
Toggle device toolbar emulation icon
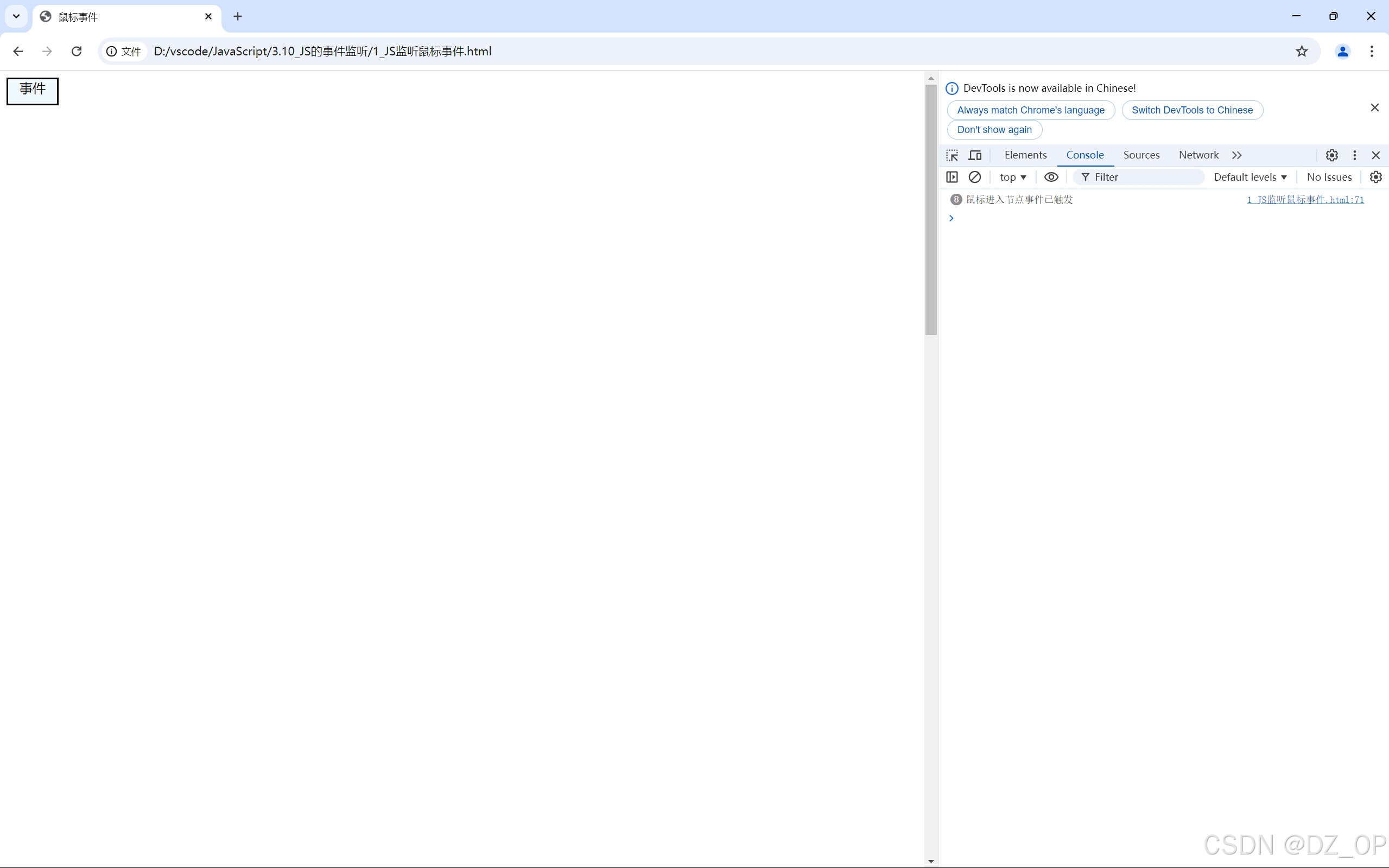[975, 155]
